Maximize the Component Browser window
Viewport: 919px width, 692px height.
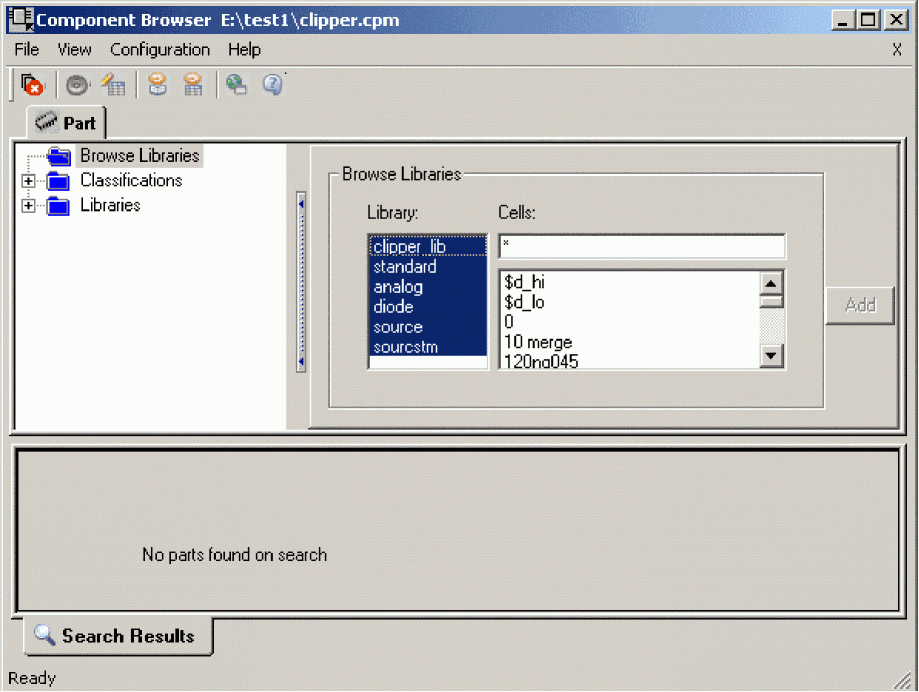(868, 21)
